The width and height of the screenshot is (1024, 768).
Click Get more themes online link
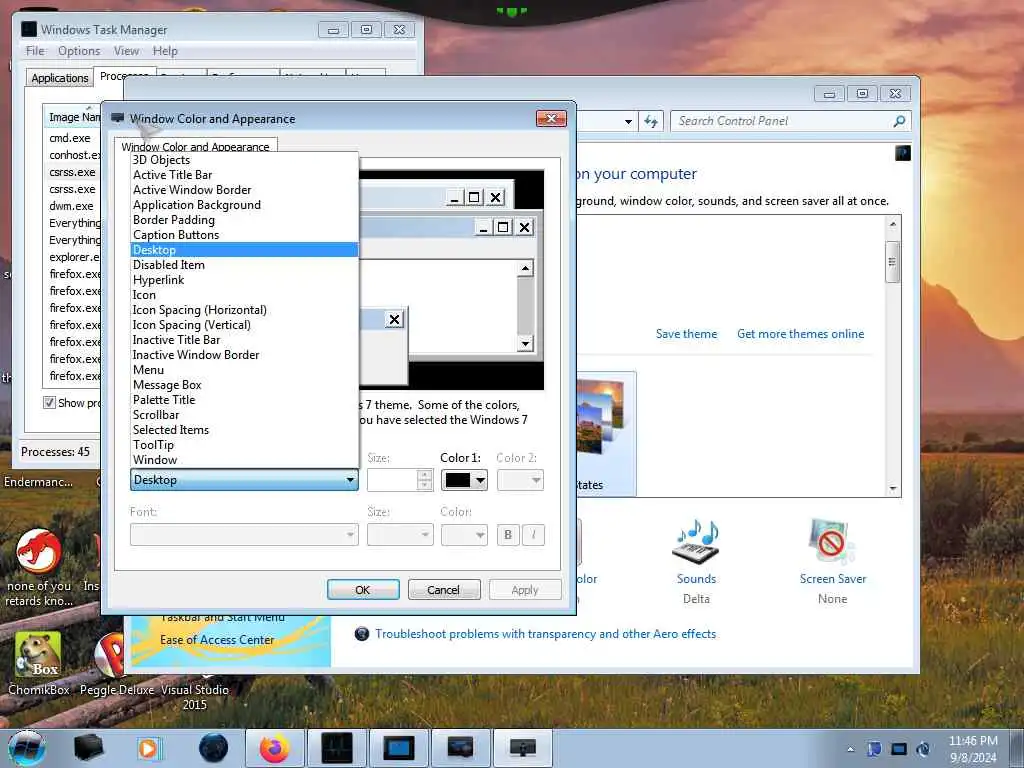pos(801,334)
